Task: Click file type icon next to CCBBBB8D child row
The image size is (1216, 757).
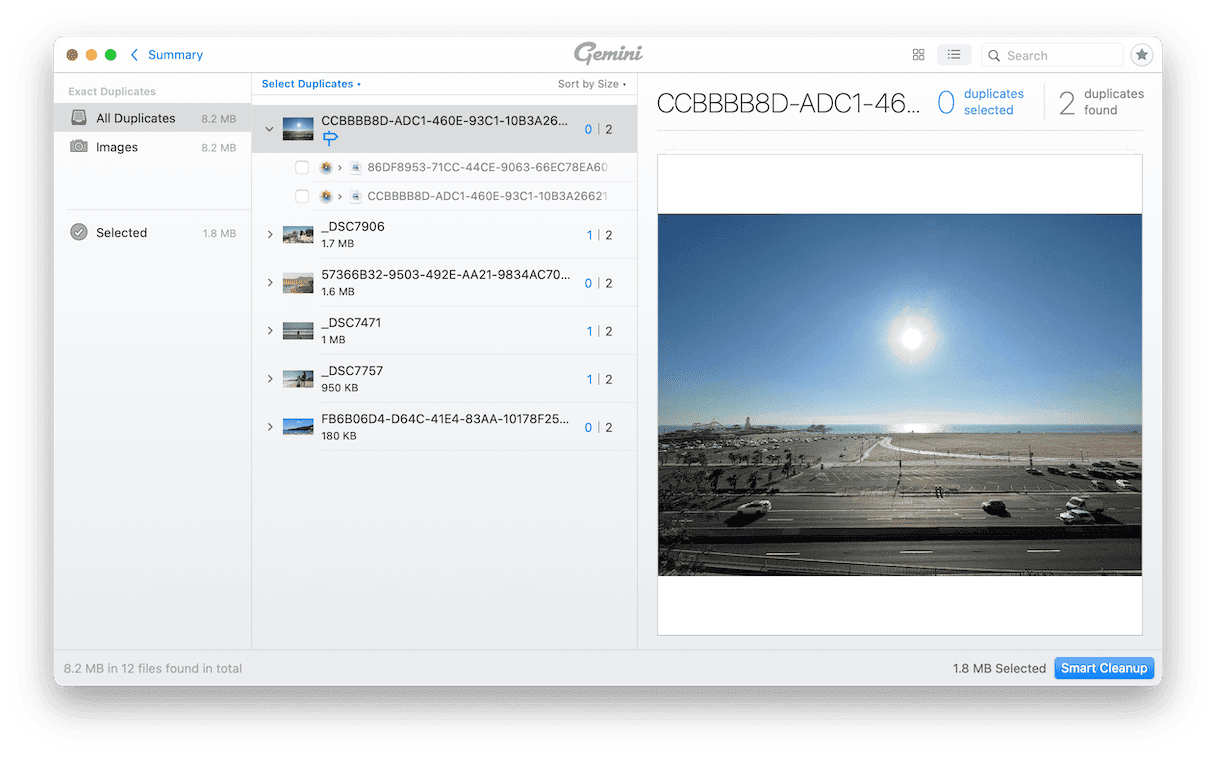Action: pyautogui.click(x=356, y=196)
